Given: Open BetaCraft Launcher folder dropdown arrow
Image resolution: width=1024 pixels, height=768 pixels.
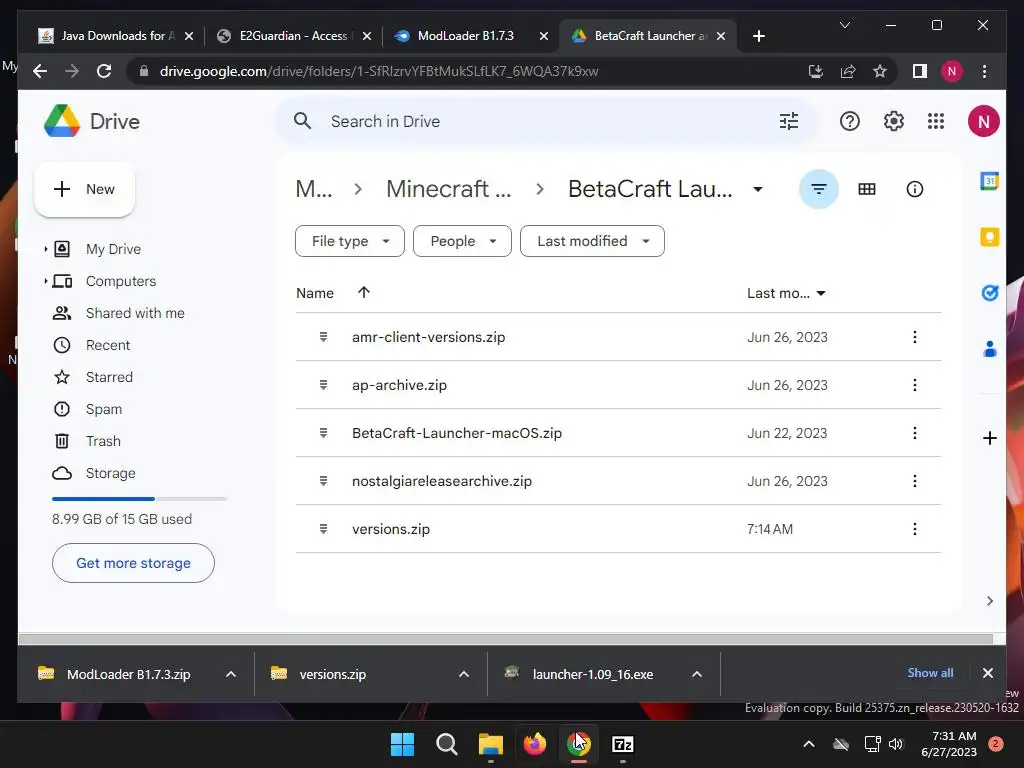Looking at the screenshot, I should coord(758,189).
